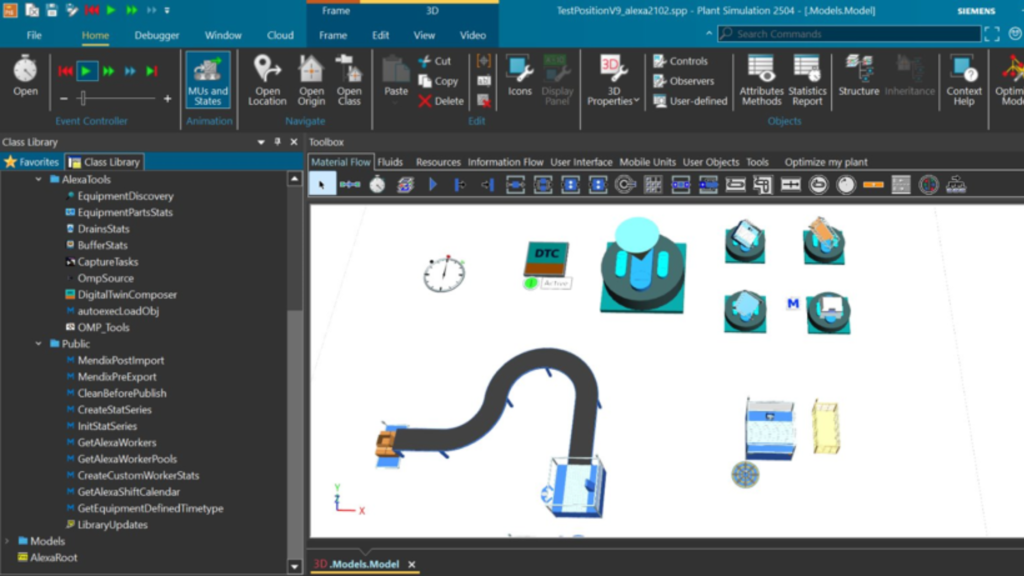This screenshot has height=576, width=1024.
Task: Open the Icons editor
Action: point(520,77)
